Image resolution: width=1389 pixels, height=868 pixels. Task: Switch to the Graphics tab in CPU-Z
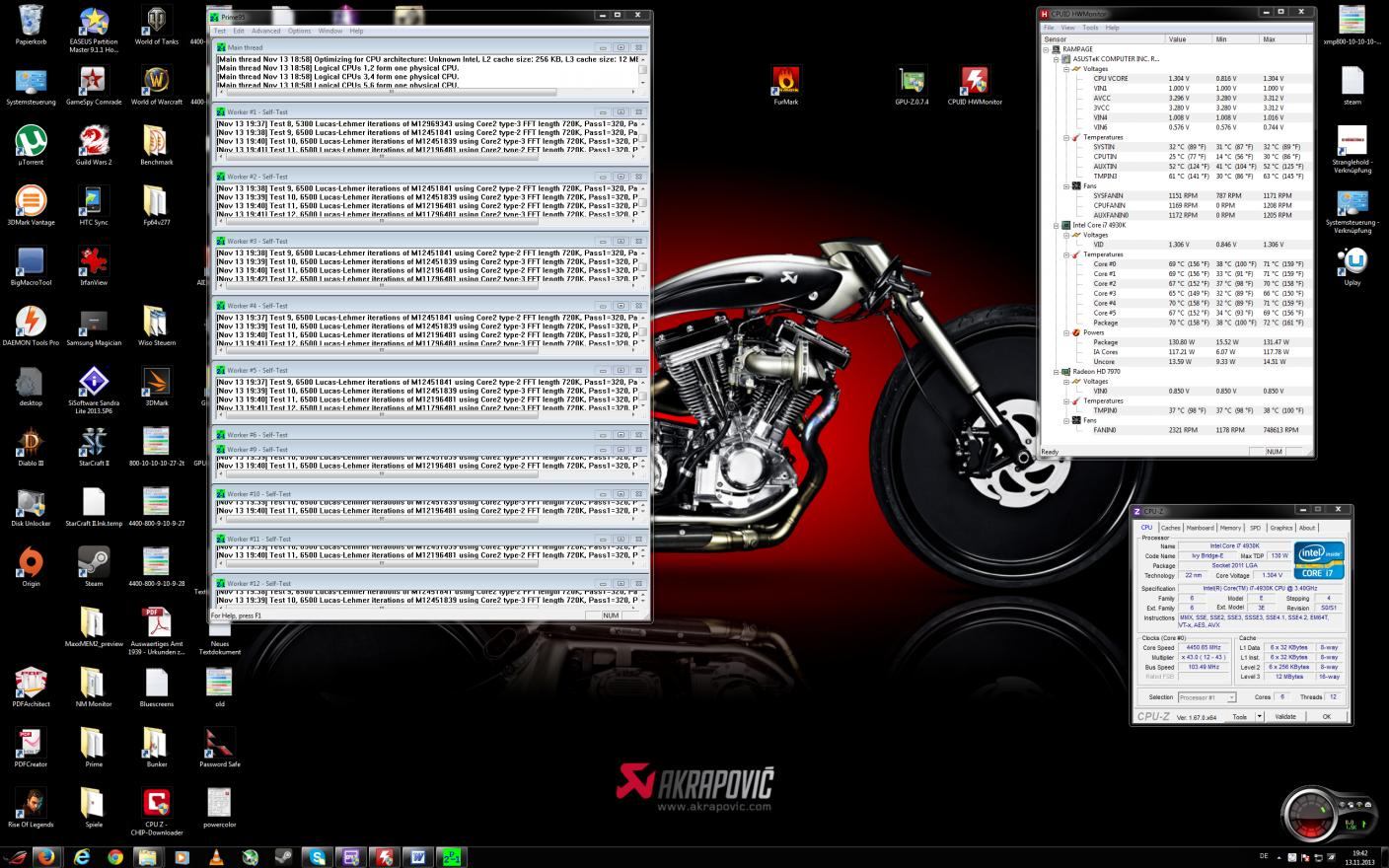pos(1280,528)
